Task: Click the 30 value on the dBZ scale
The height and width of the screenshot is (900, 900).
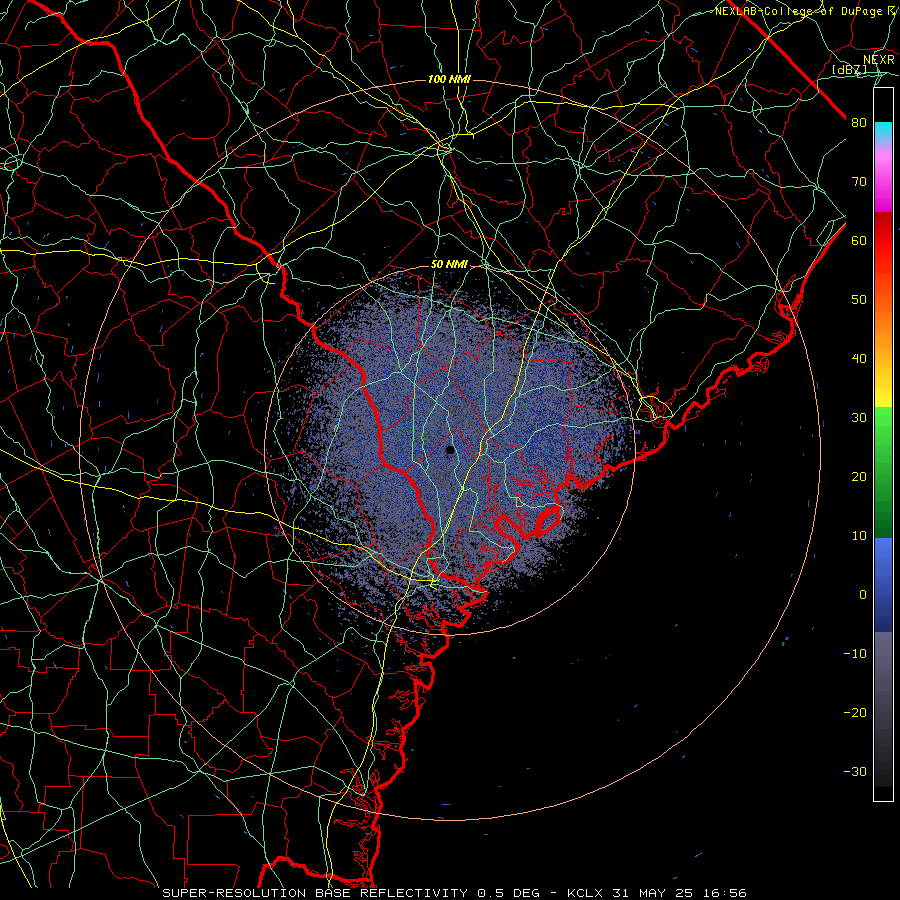Action: click(x=859, y=417)
